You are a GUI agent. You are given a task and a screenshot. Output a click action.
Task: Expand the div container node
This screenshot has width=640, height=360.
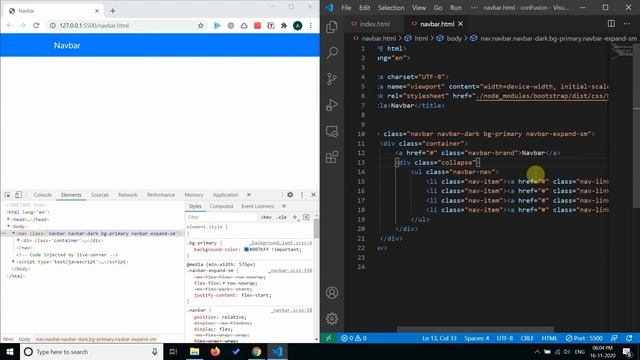[x=18, y=240]
